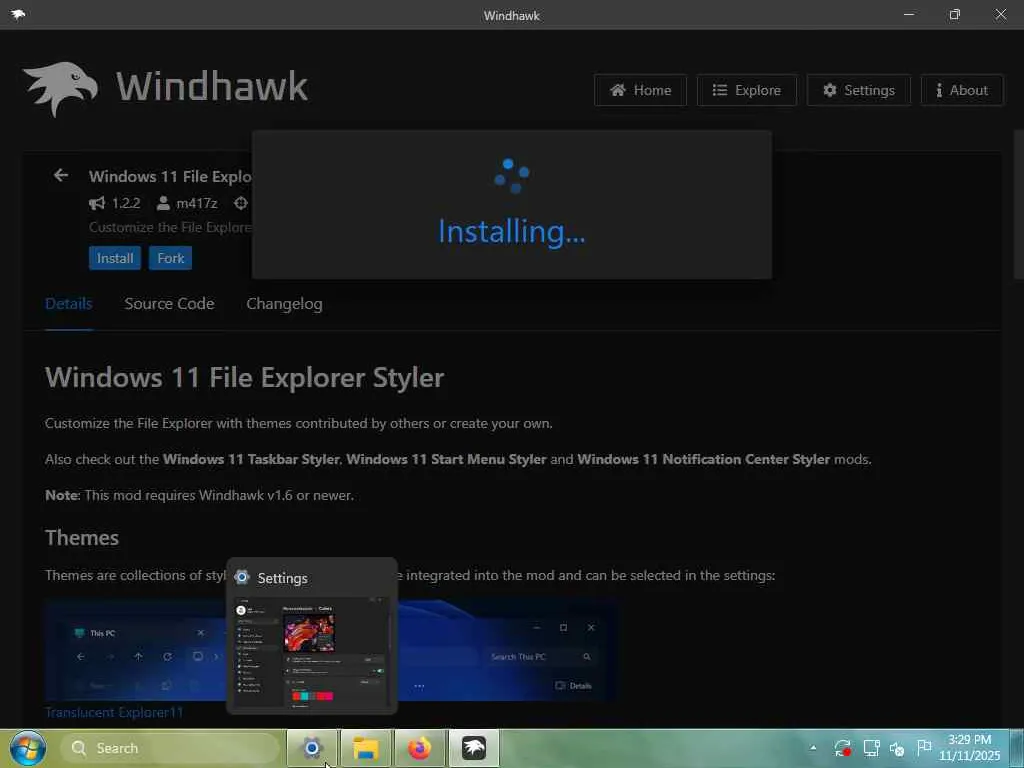
Task: Open the clock showing 3:29 PM
Action: tap(970, 748)
